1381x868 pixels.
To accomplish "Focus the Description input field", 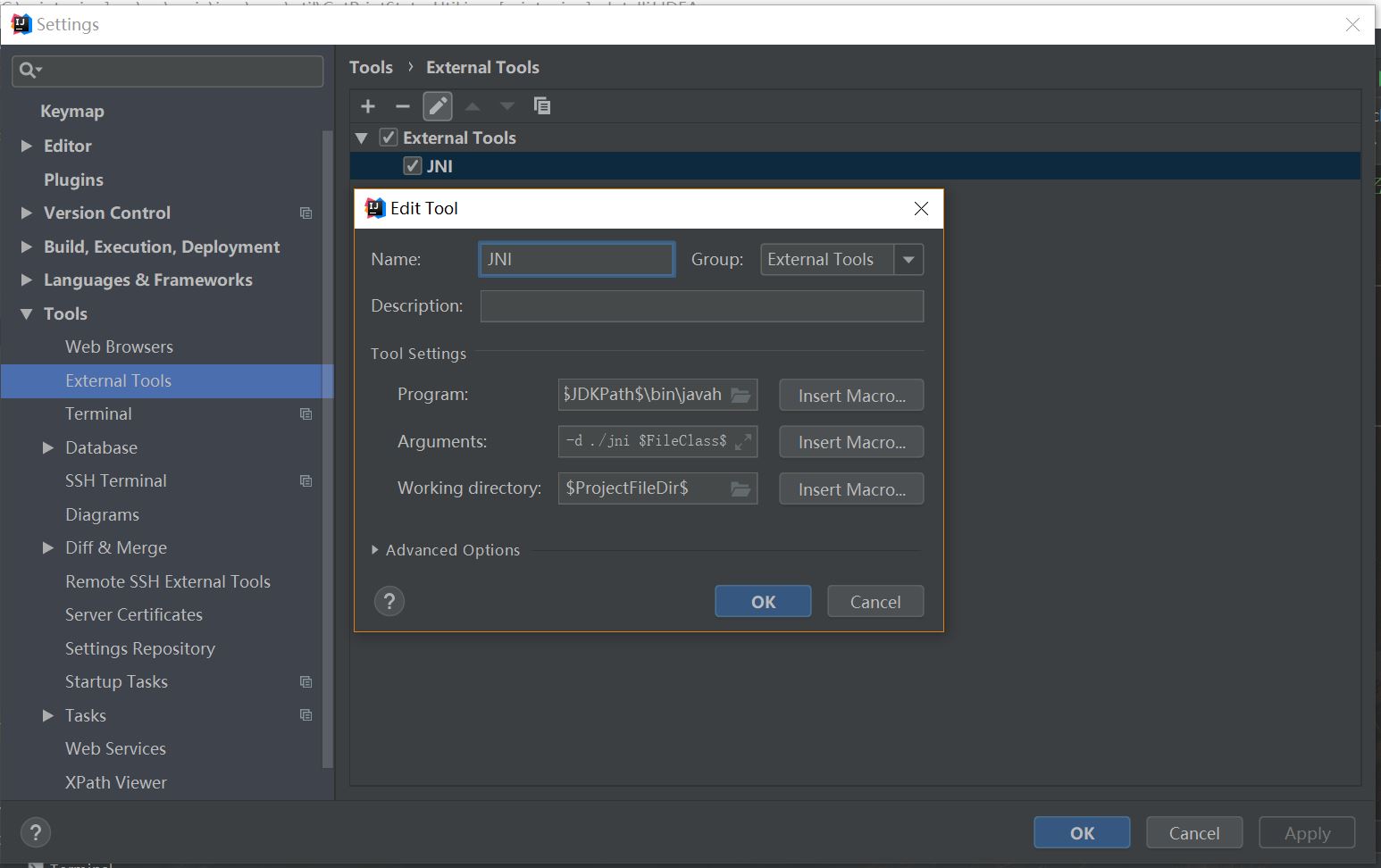I will click(702, 306).
